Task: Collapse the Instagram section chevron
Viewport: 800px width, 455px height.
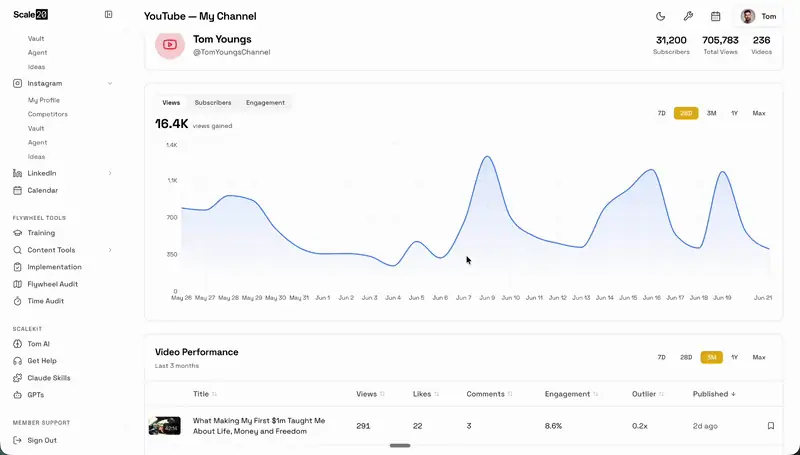Action: click(110, 83)
